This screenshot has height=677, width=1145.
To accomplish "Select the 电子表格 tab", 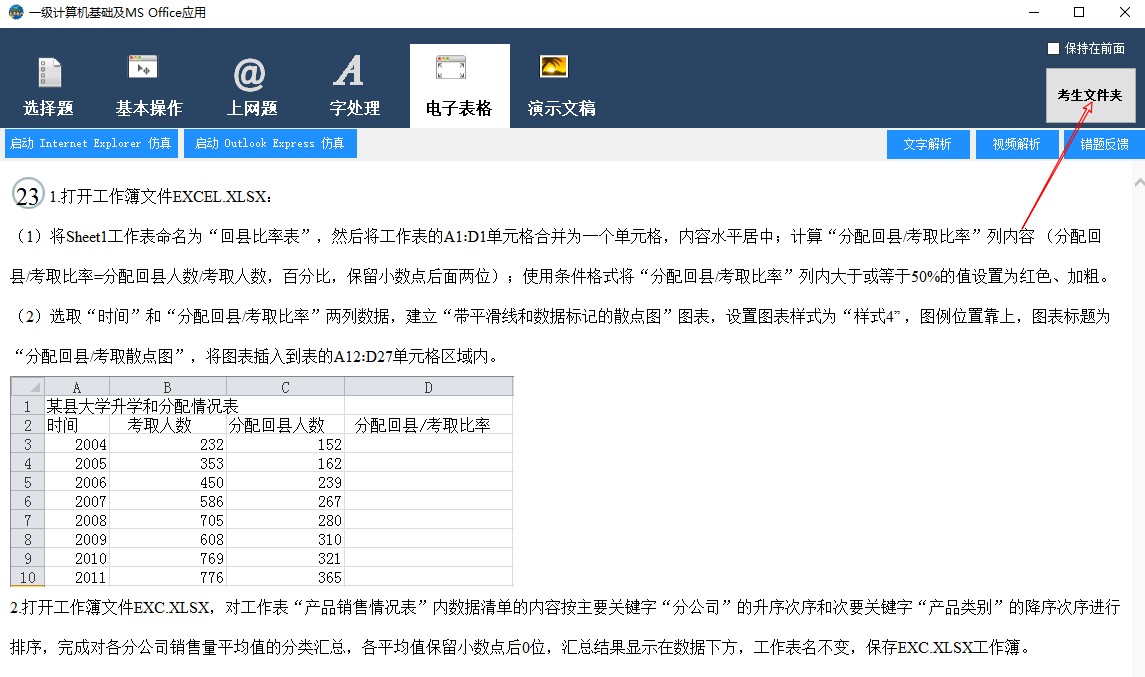I will 459,86.
